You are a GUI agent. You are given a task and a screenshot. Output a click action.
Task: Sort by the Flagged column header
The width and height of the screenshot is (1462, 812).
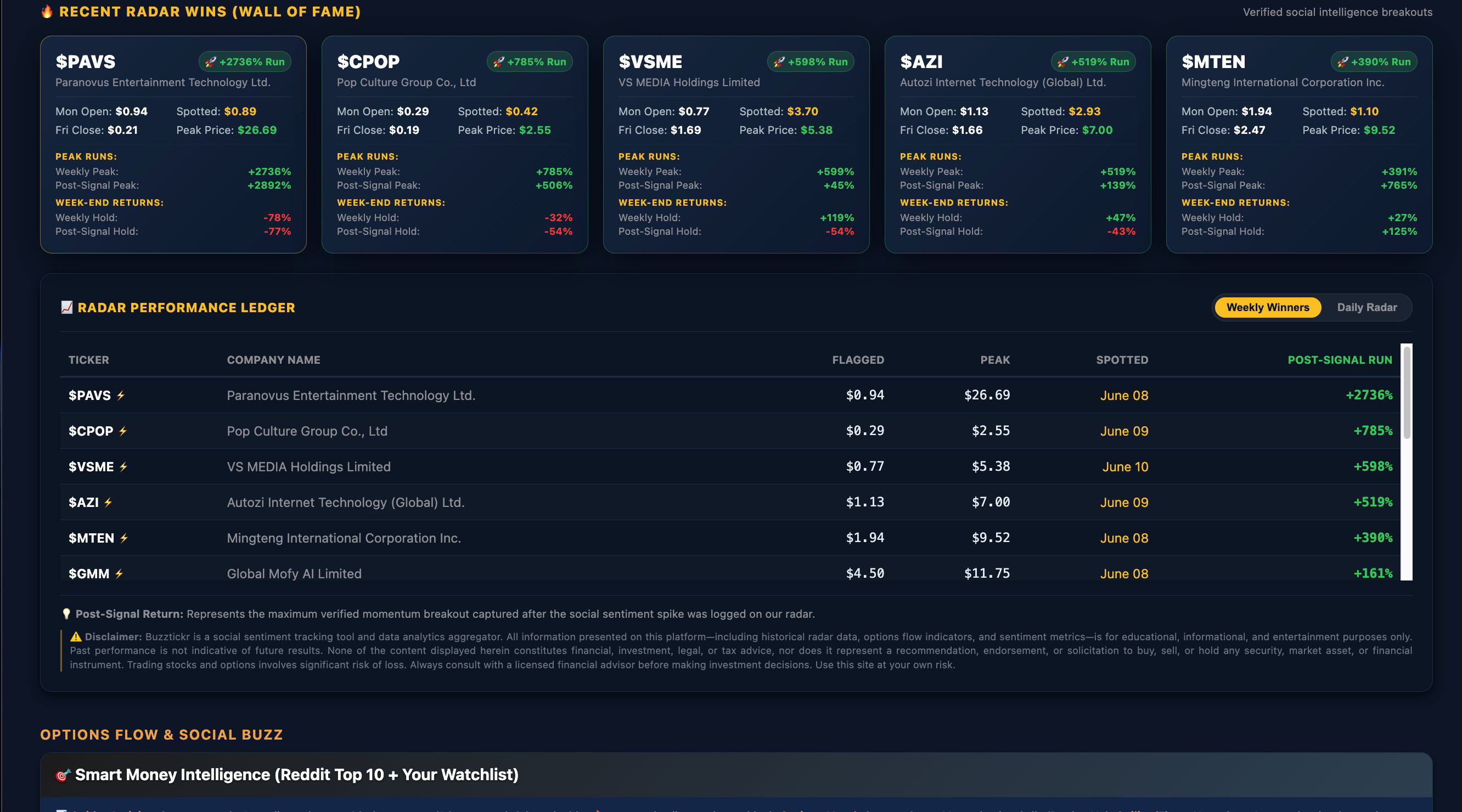858,360
